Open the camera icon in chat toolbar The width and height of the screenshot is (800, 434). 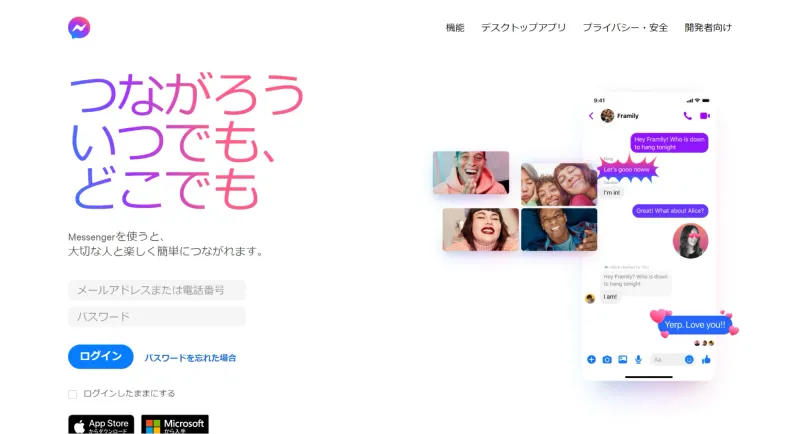click(x=607, y=360)
